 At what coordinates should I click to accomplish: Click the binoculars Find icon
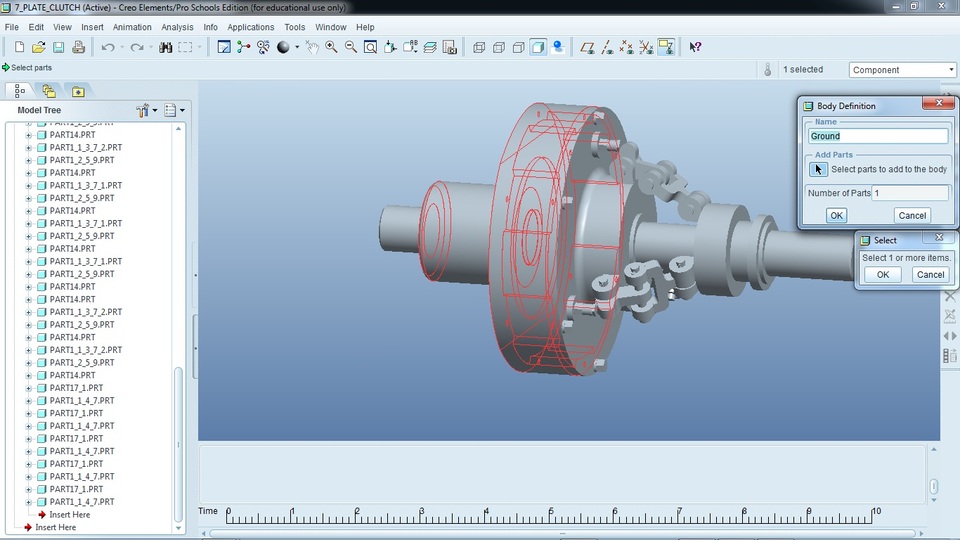click(x=166, y=47)
